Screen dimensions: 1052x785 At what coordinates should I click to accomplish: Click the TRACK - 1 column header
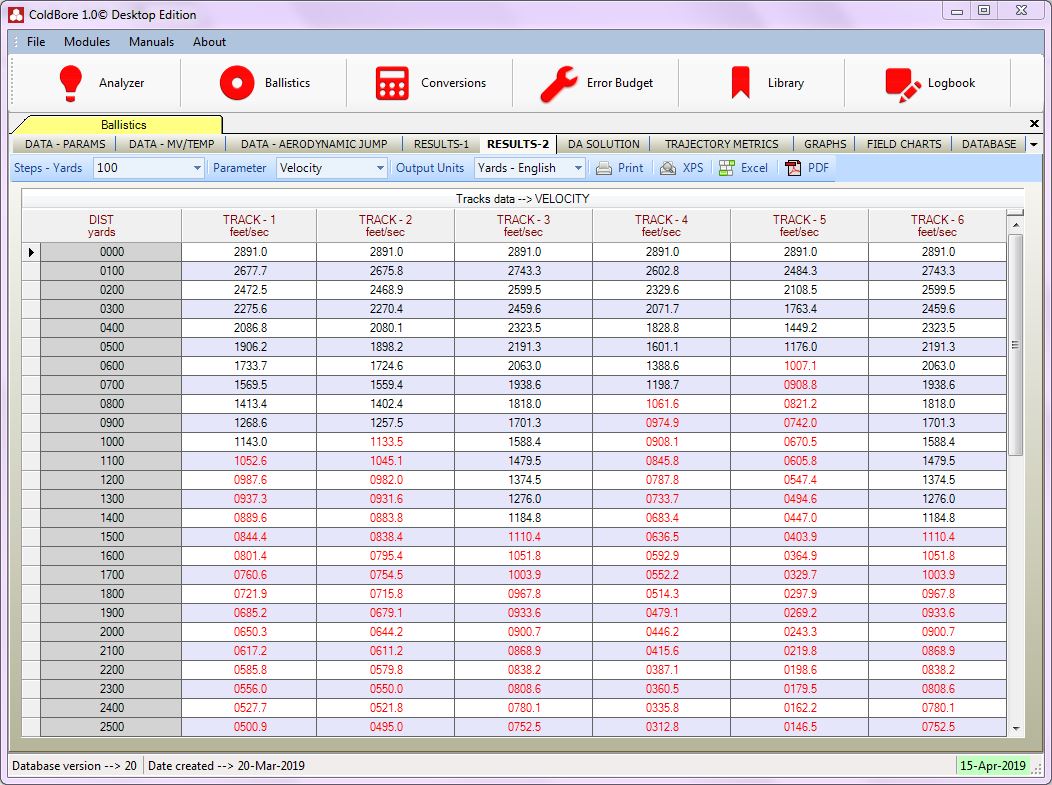tap(249, 226)
